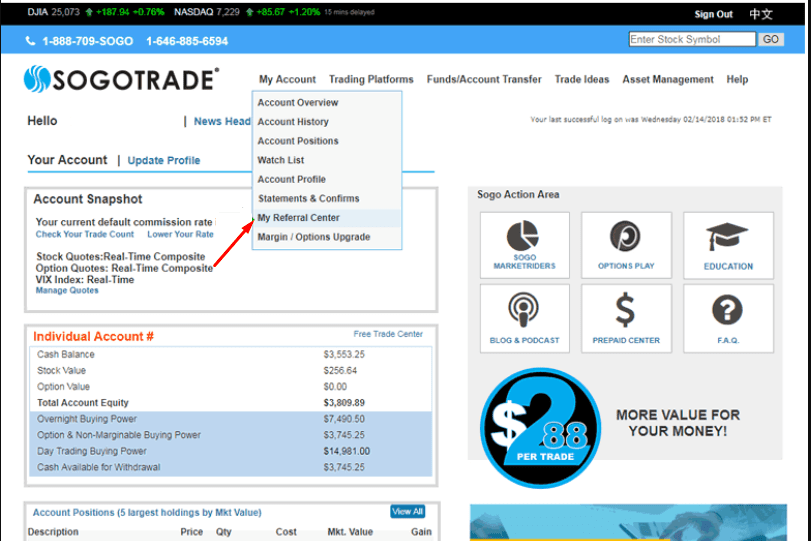This screenshot has width=811, height=541.
Task: Click the Option Value amount $0.00
Action: [335, 386]
